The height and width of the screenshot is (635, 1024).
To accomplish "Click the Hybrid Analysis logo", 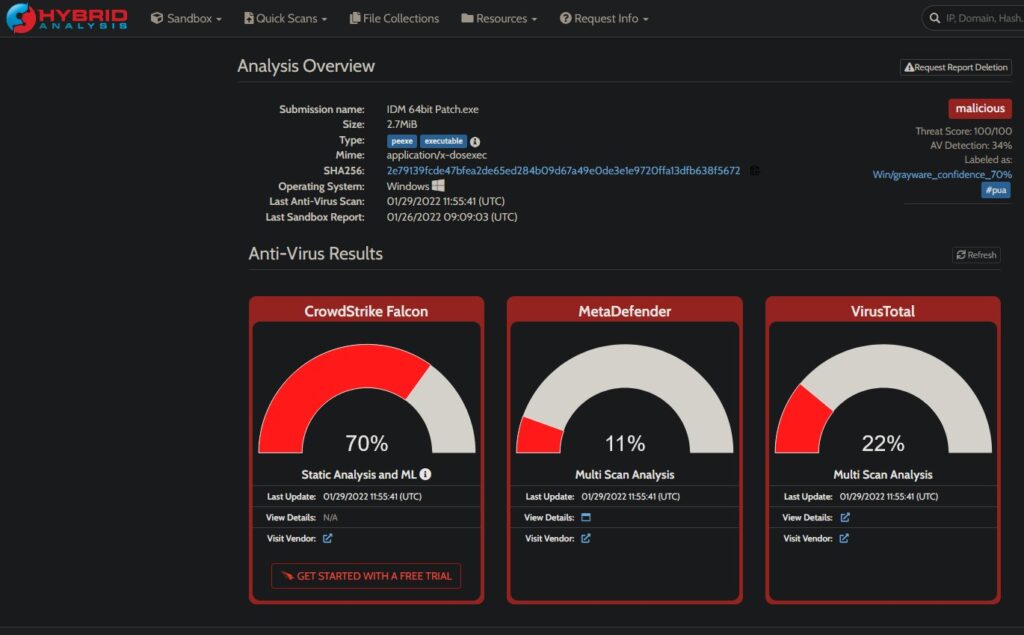I will tap(67, 18).
